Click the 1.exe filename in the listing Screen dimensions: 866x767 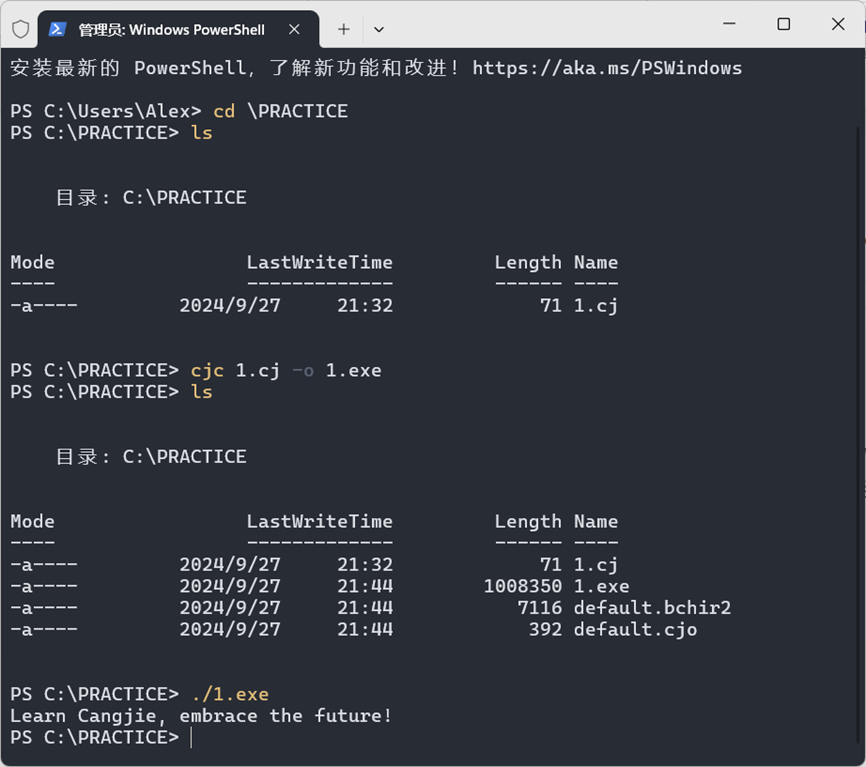point(601,586)
